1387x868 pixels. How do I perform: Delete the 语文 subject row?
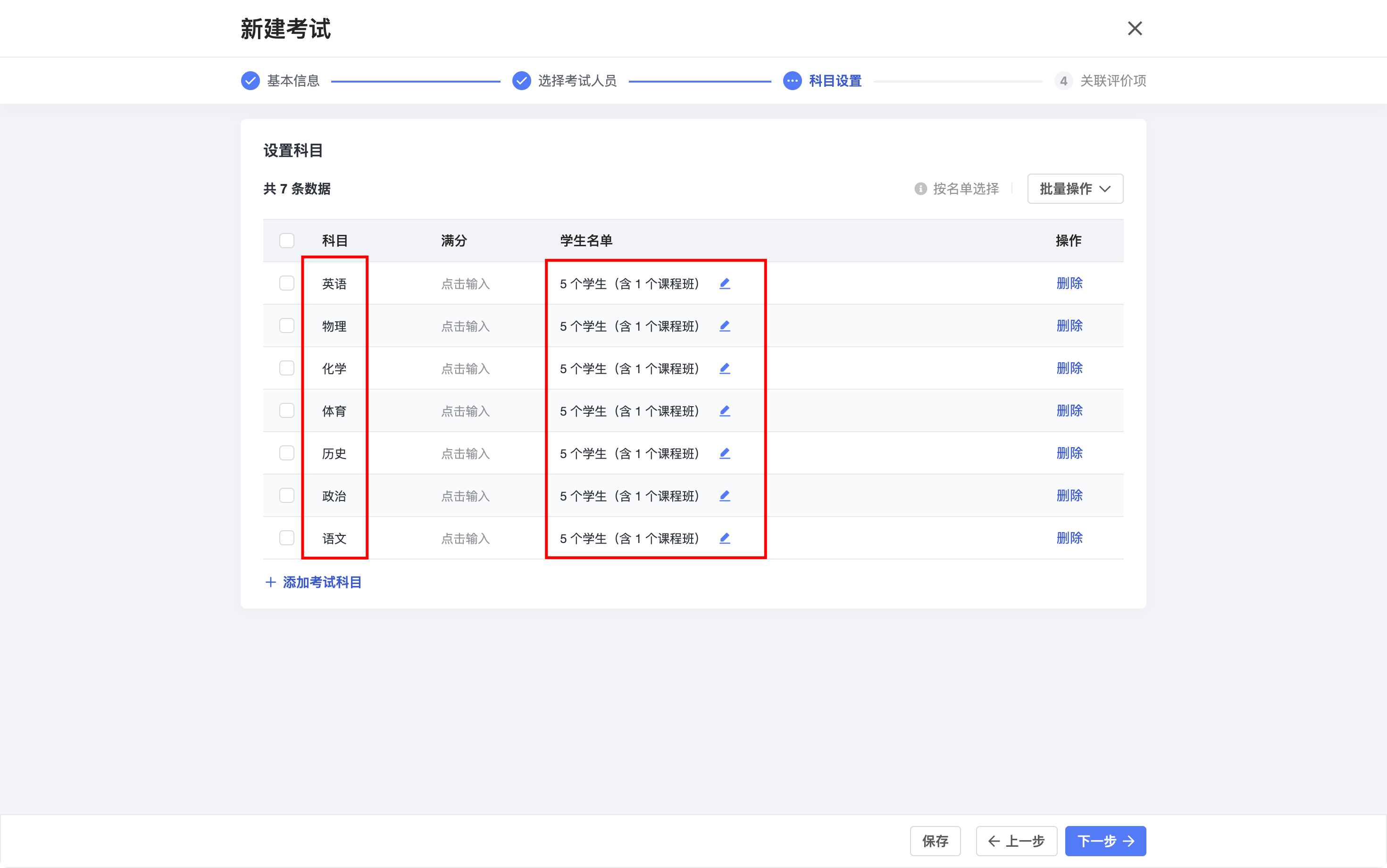click(1069, 538)
